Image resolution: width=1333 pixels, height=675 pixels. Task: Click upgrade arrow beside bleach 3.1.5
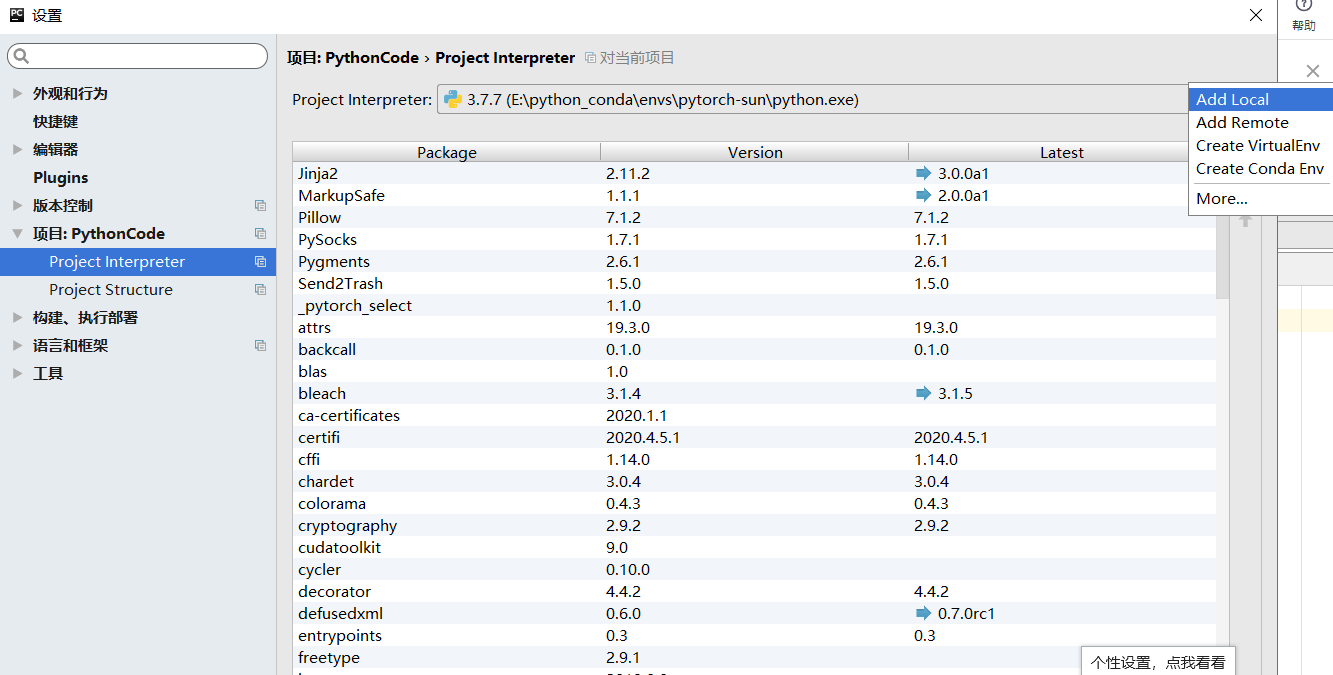(924, 393)
